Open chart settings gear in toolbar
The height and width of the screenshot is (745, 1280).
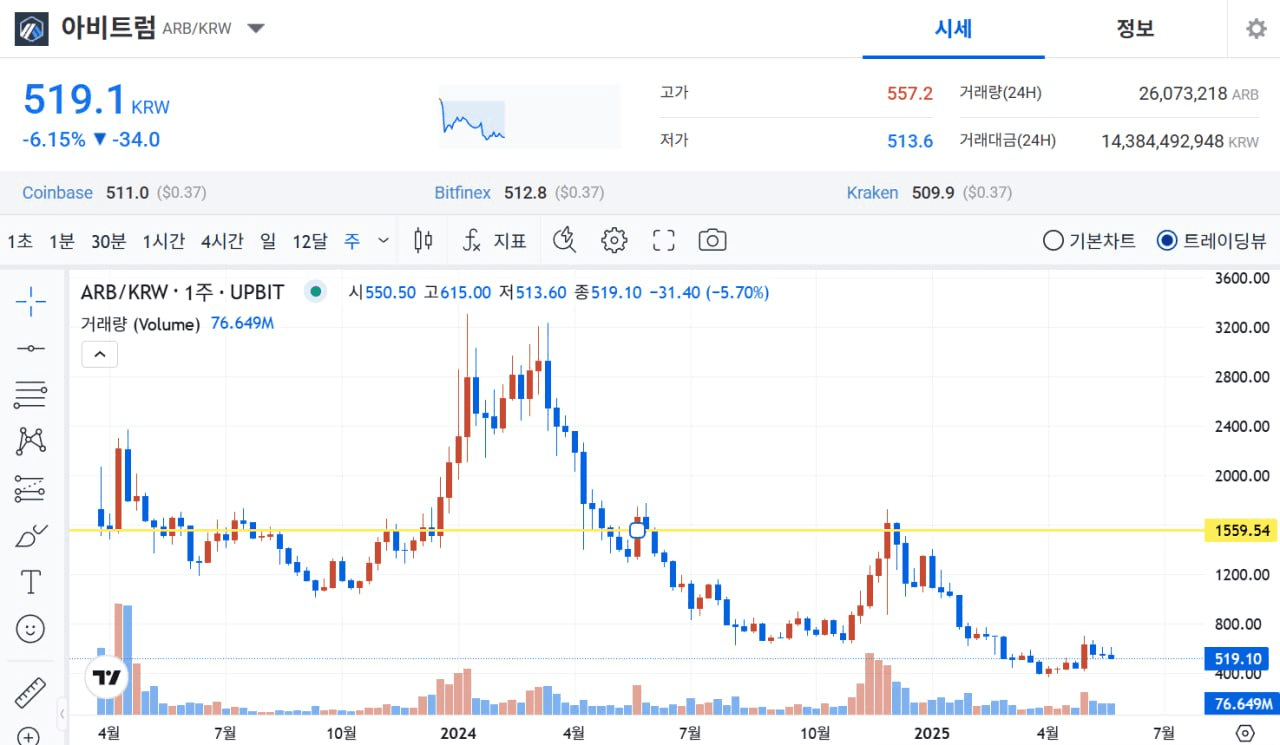pos(614,240)
